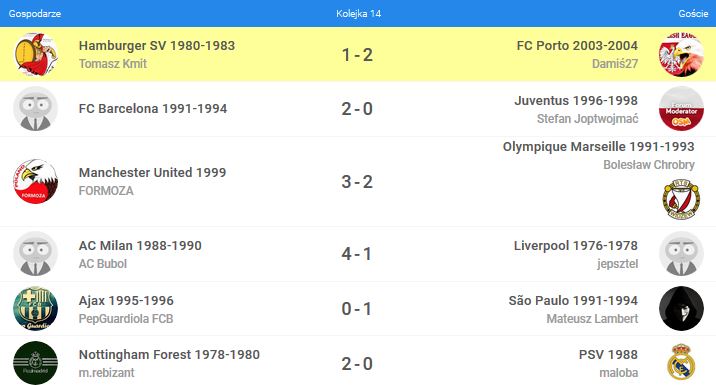Viewport: 716px width, 385px height.
Task: Open m.rebizant's dark green avatar
Action: pyautogui.click(x=36, y=363)
